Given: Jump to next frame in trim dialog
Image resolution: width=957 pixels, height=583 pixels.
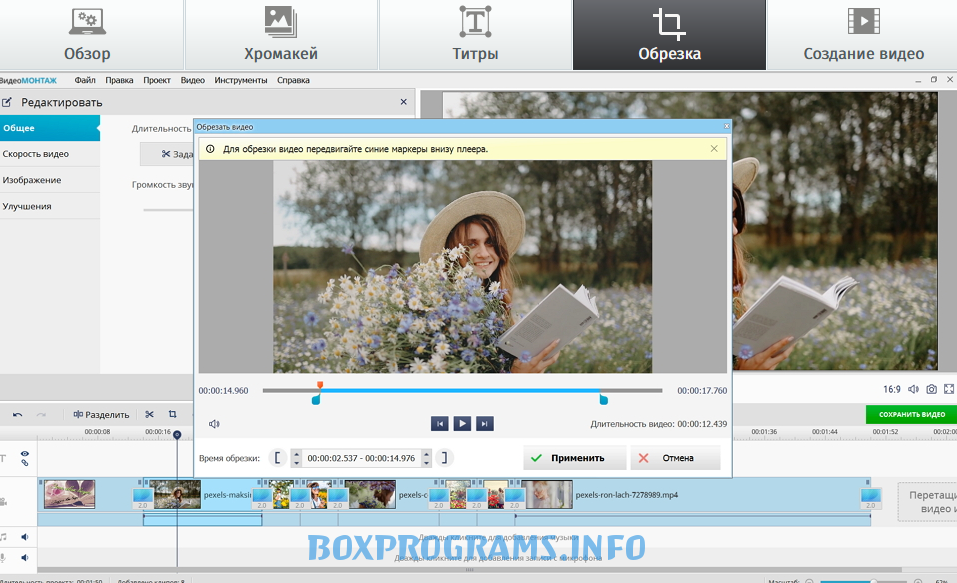Looking at the screenshot, I should 485,424.
